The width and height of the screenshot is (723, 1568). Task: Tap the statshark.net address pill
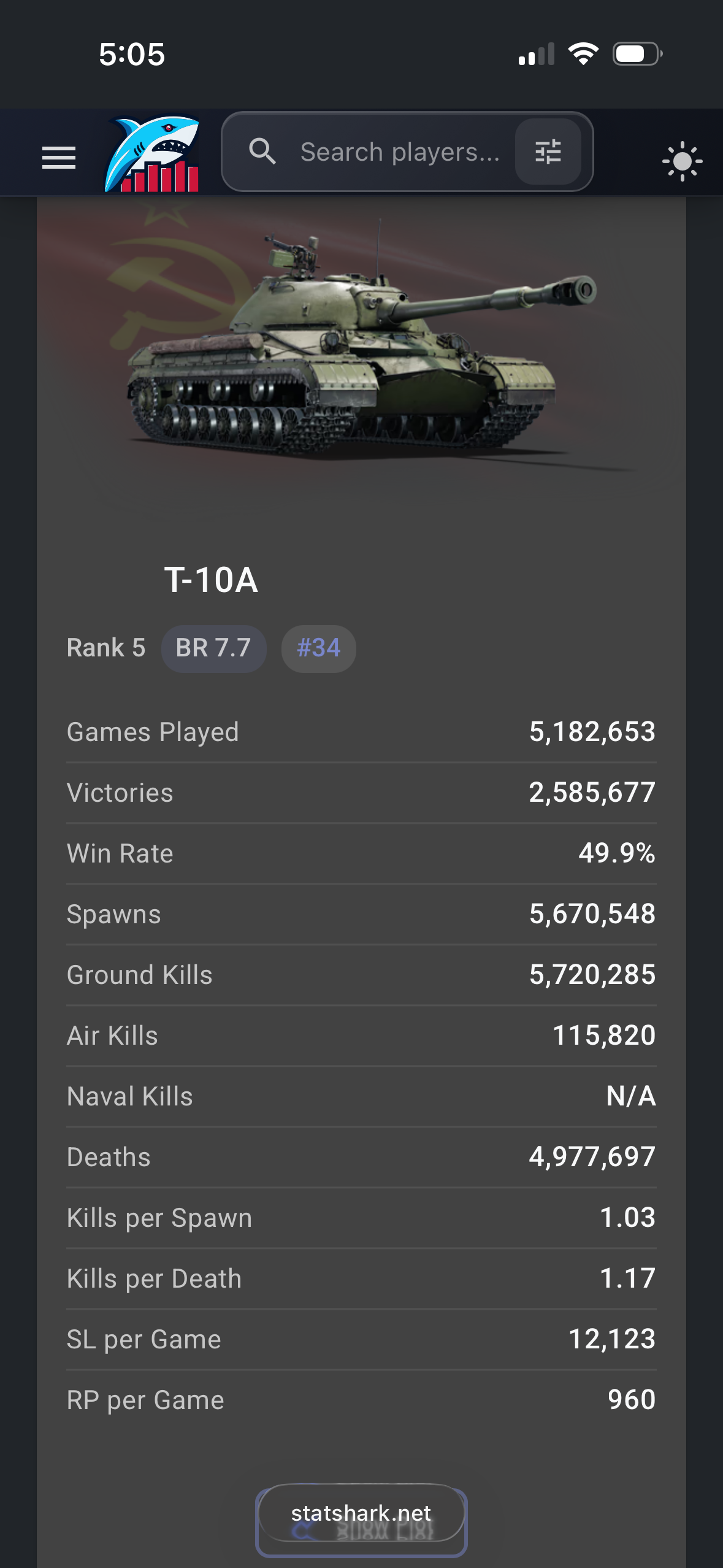(361, 1513)
